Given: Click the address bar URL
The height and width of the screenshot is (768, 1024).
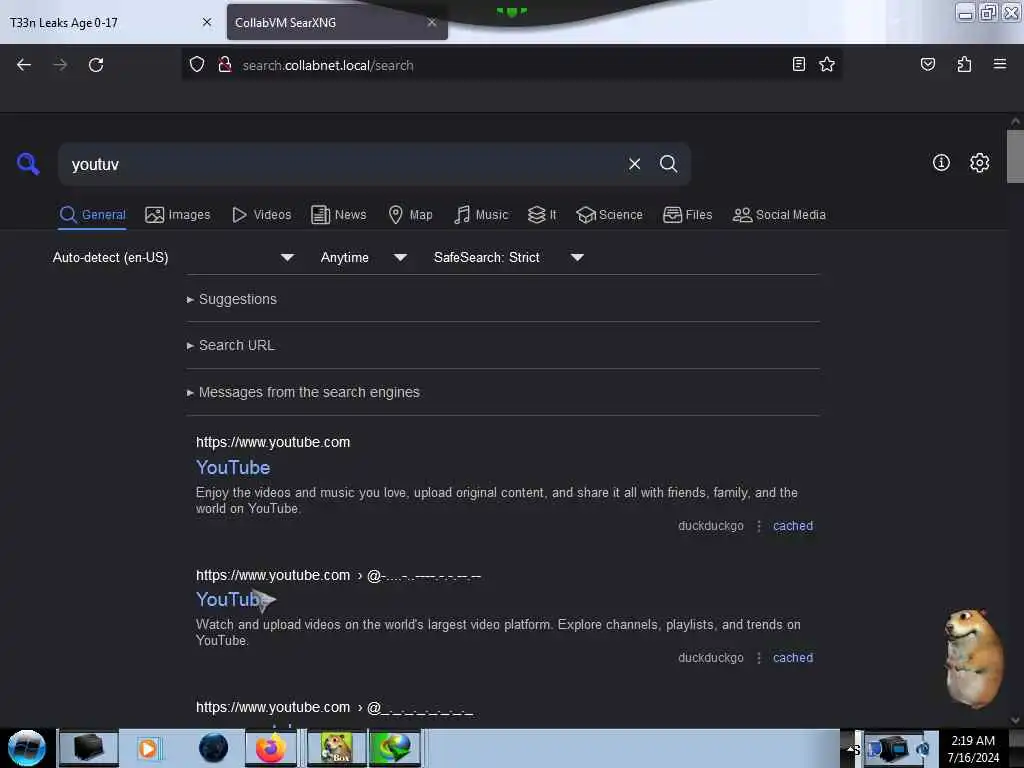Looking at the screenshot, I should pyautogui.click(x=328, y=65).
